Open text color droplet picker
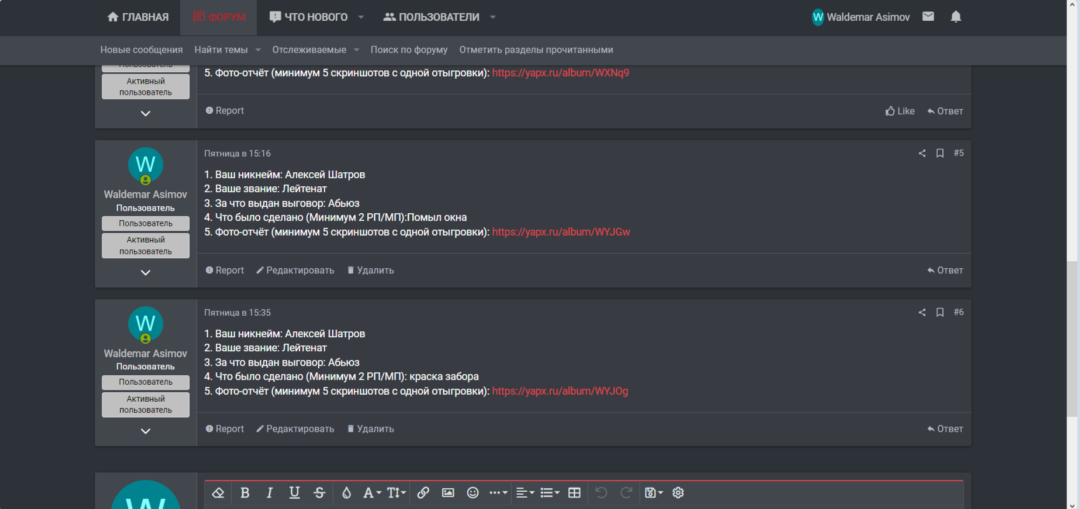This screenshot has height=509, width=1080. point(346,492)
